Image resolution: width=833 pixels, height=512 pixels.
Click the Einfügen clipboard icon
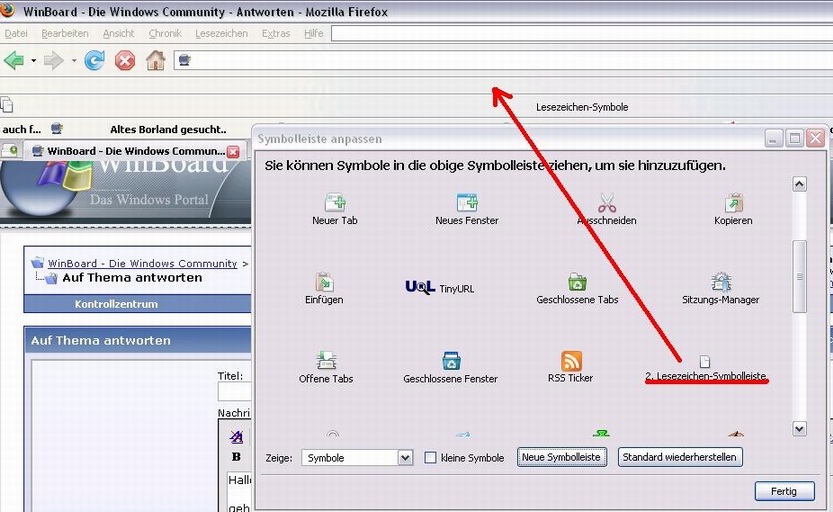(324, 282)
